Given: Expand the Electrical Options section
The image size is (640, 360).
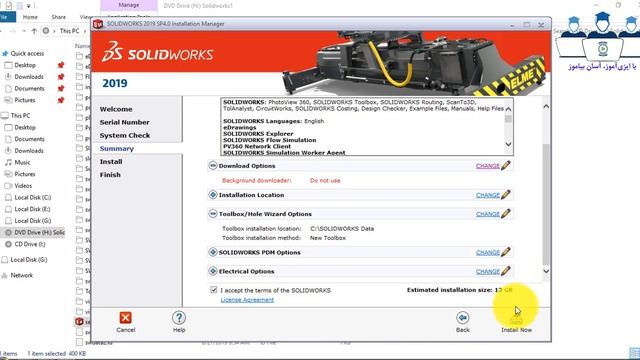Looking at the screenshot, I should tap(213, 271).
